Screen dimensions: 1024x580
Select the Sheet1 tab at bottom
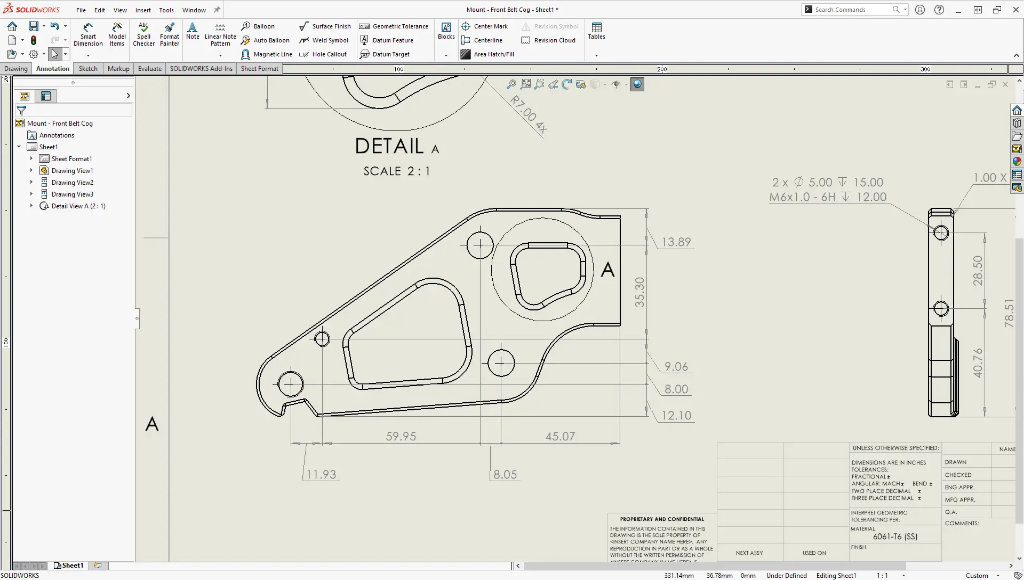tap(69, 566)
